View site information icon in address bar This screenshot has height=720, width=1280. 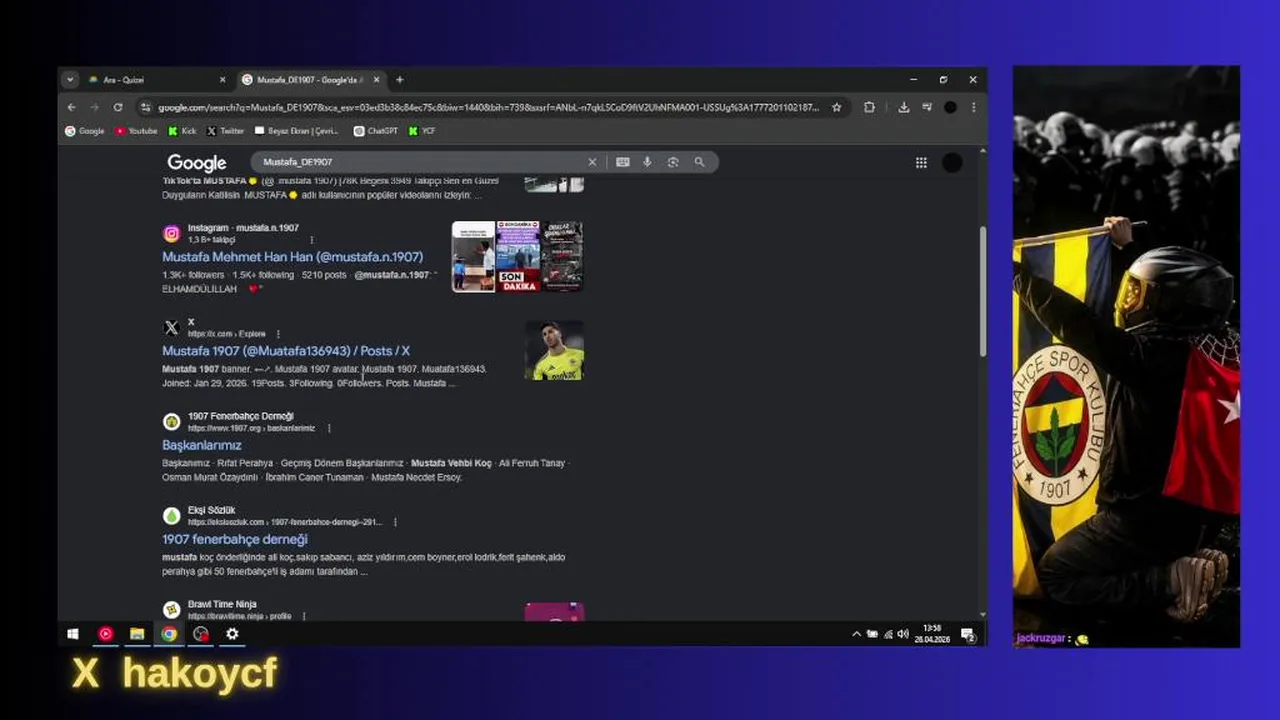click(x=146, y=107)
